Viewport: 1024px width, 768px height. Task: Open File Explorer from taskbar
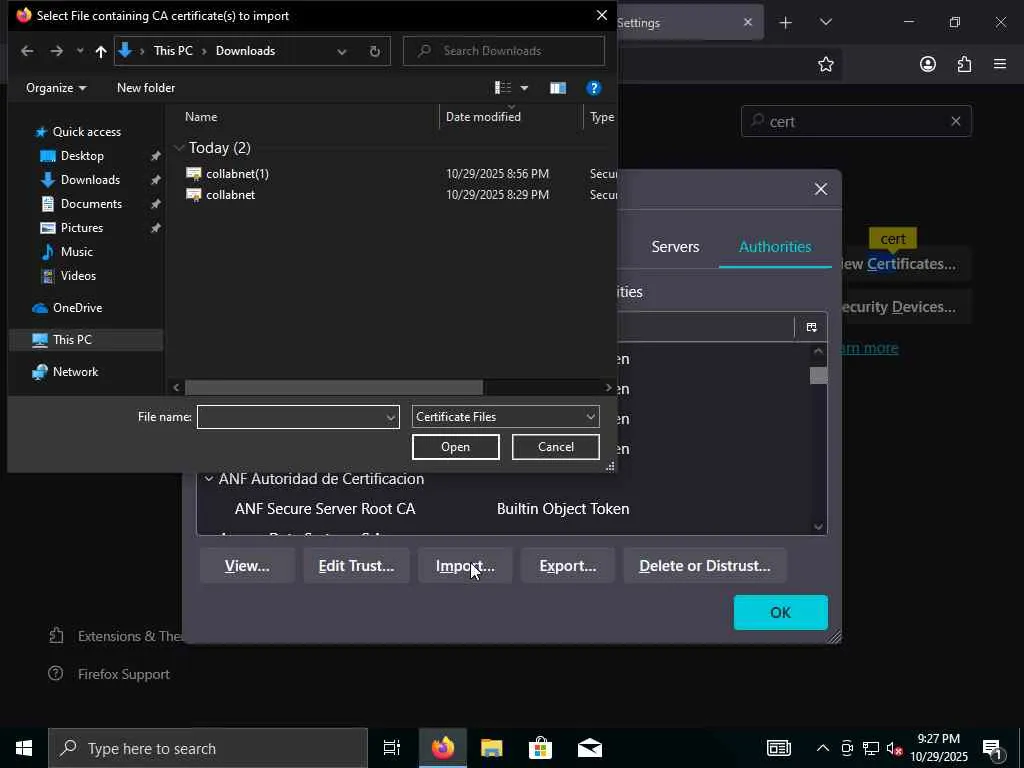(491, 748)
